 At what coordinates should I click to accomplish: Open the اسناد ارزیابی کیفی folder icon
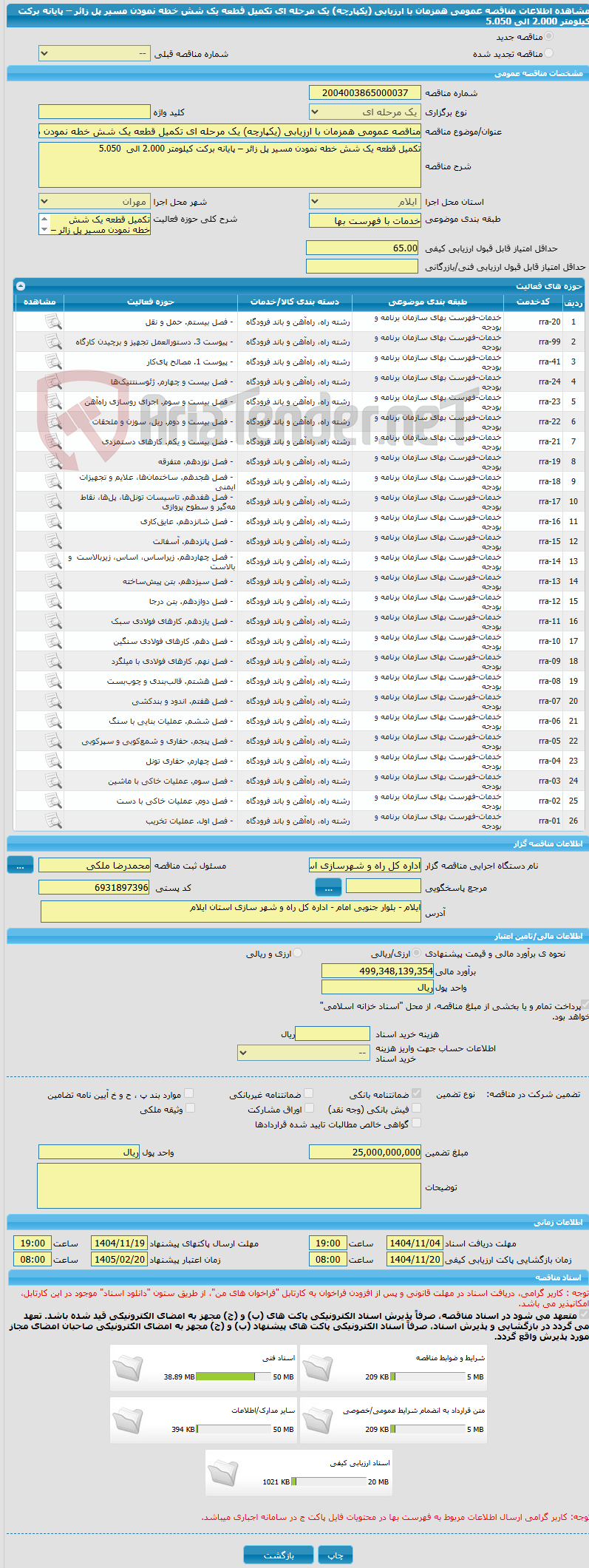[222, 1473]
